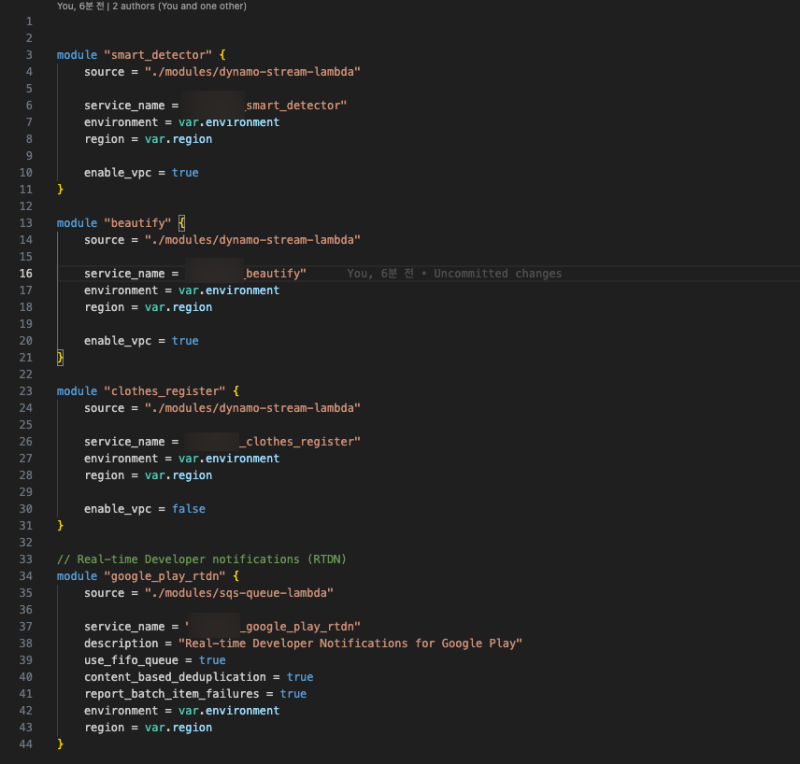The width and height of the screenshot is (800, 764).
Task: Click the sqs-queue-lambda source path string
Action: click(239, 593)
